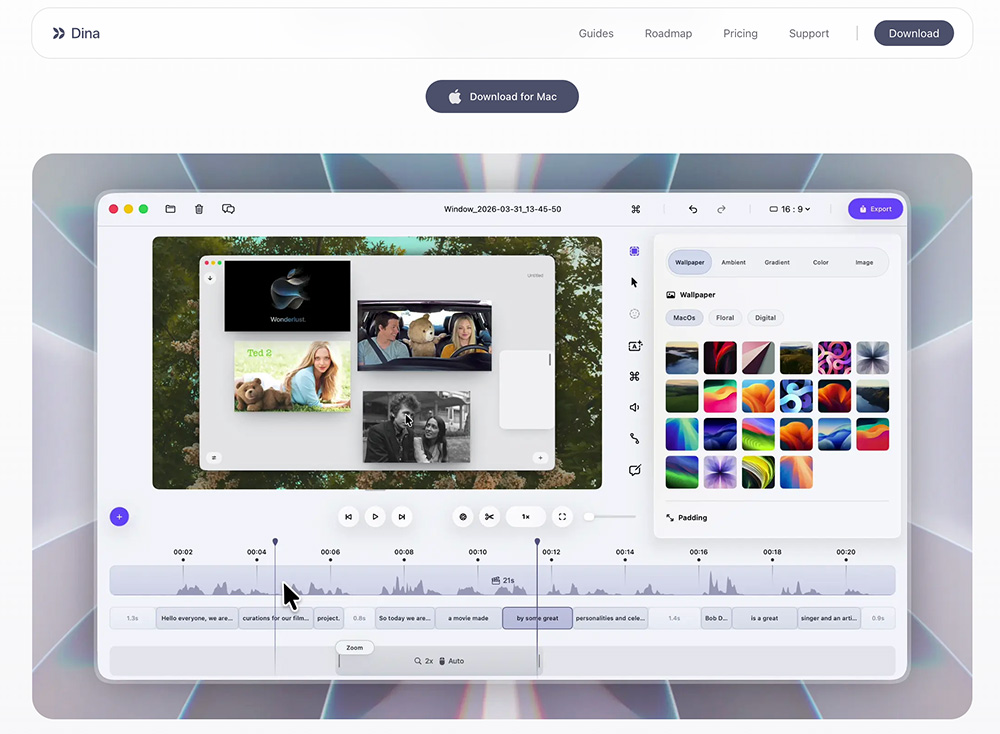
Task: Click the purple Export button
Action: click(876, 209)
